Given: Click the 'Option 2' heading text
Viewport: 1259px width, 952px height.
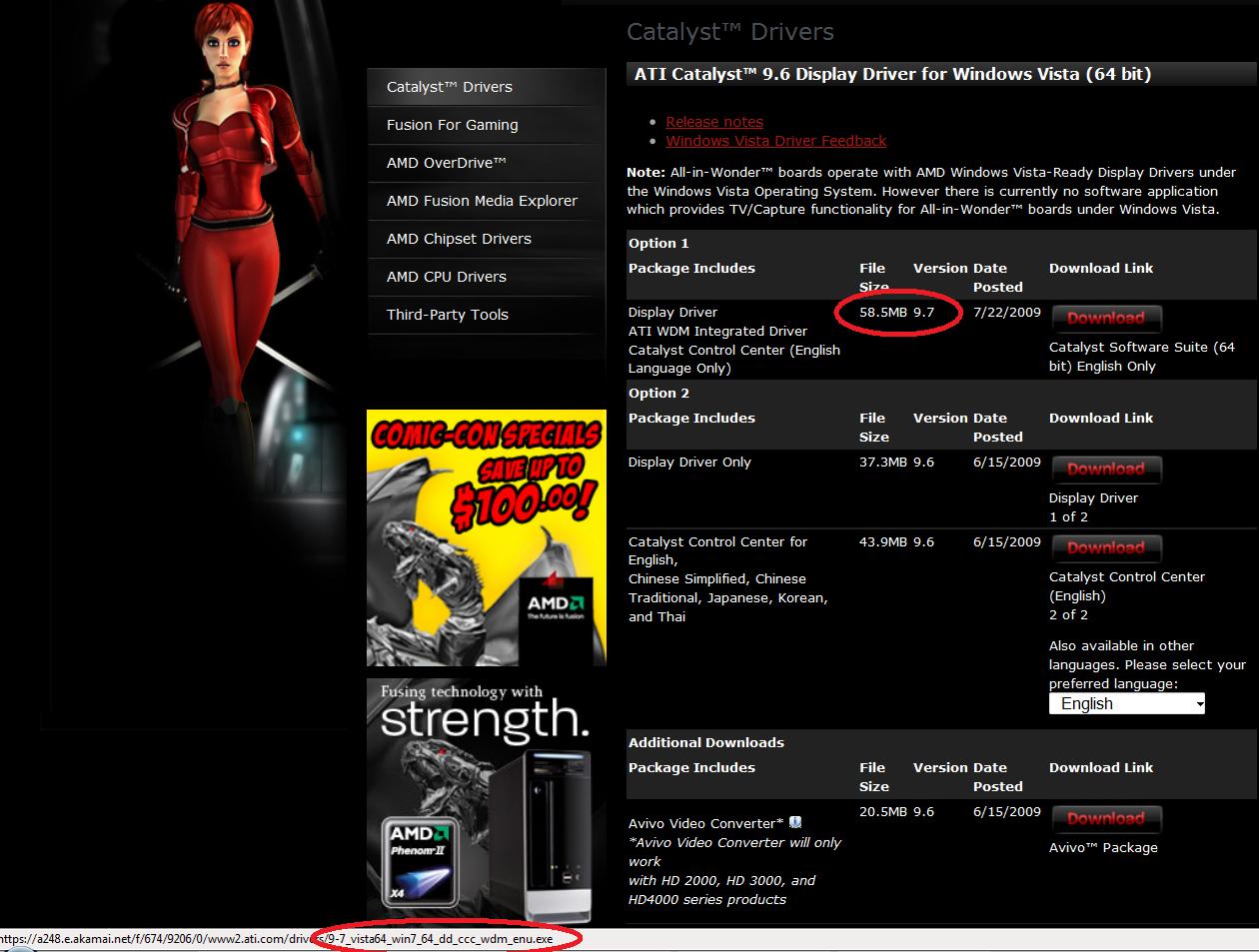Looking at the screenshot, I should tap(658, 393).
